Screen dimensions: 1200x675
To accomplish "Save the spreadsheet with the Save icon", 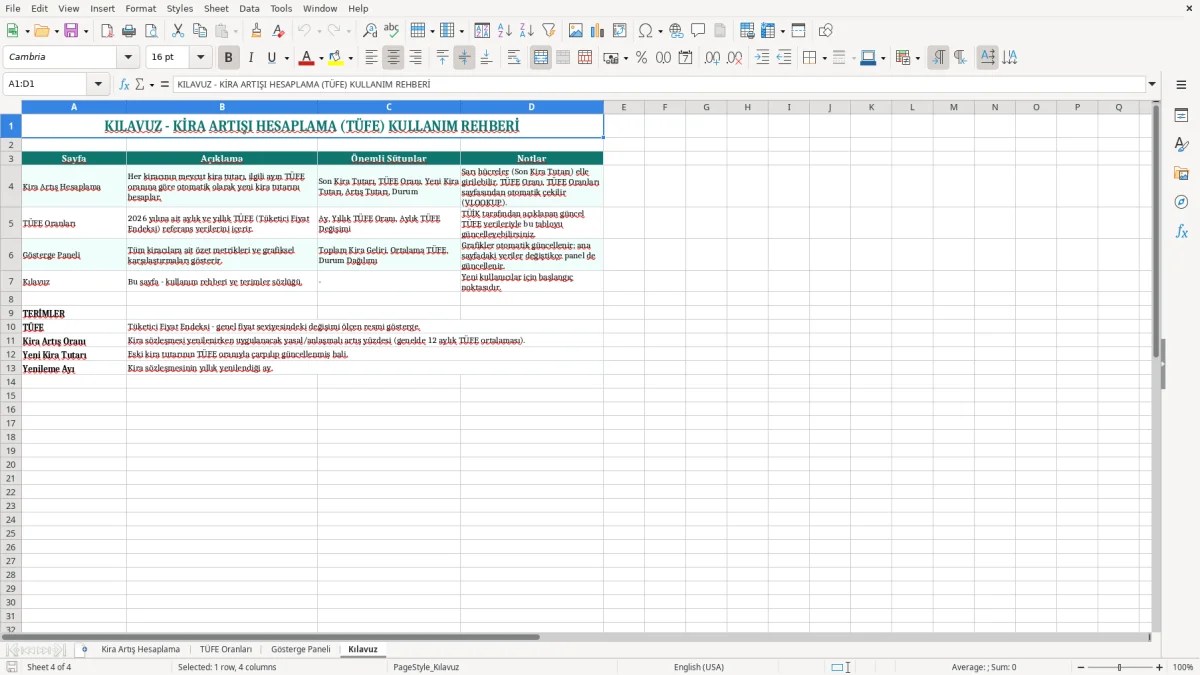I will (71, 31).
